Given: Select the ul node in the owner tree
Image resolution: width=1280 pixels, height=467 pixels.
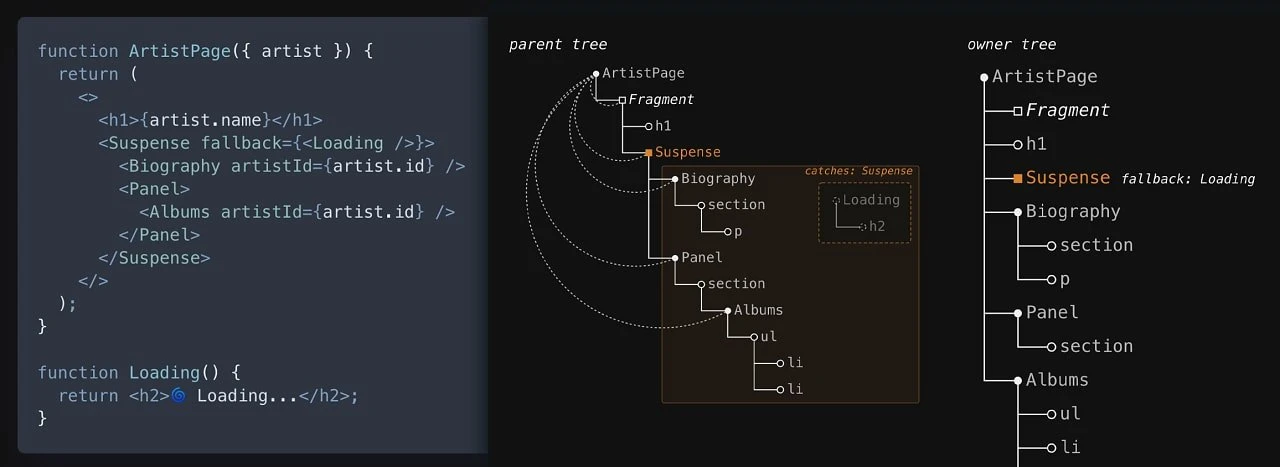Looking at the screenshot, I should pyautogui.click(x=1070, y=414).
